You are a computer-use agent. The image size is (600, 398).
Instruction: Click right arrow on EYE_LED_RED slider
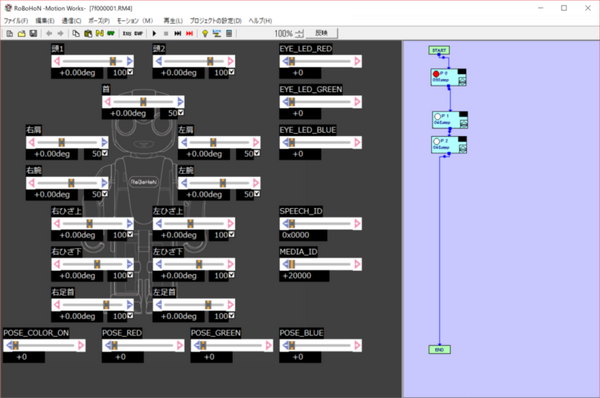coord(357,61)
